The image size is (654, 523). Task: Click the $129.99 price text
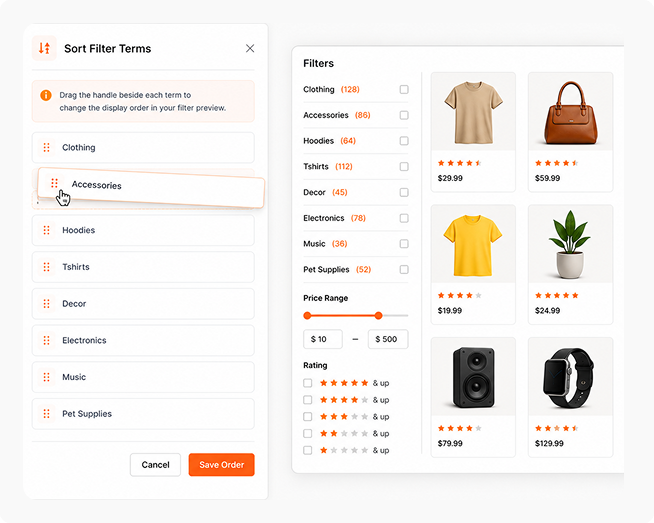click(x=549, y=443)
